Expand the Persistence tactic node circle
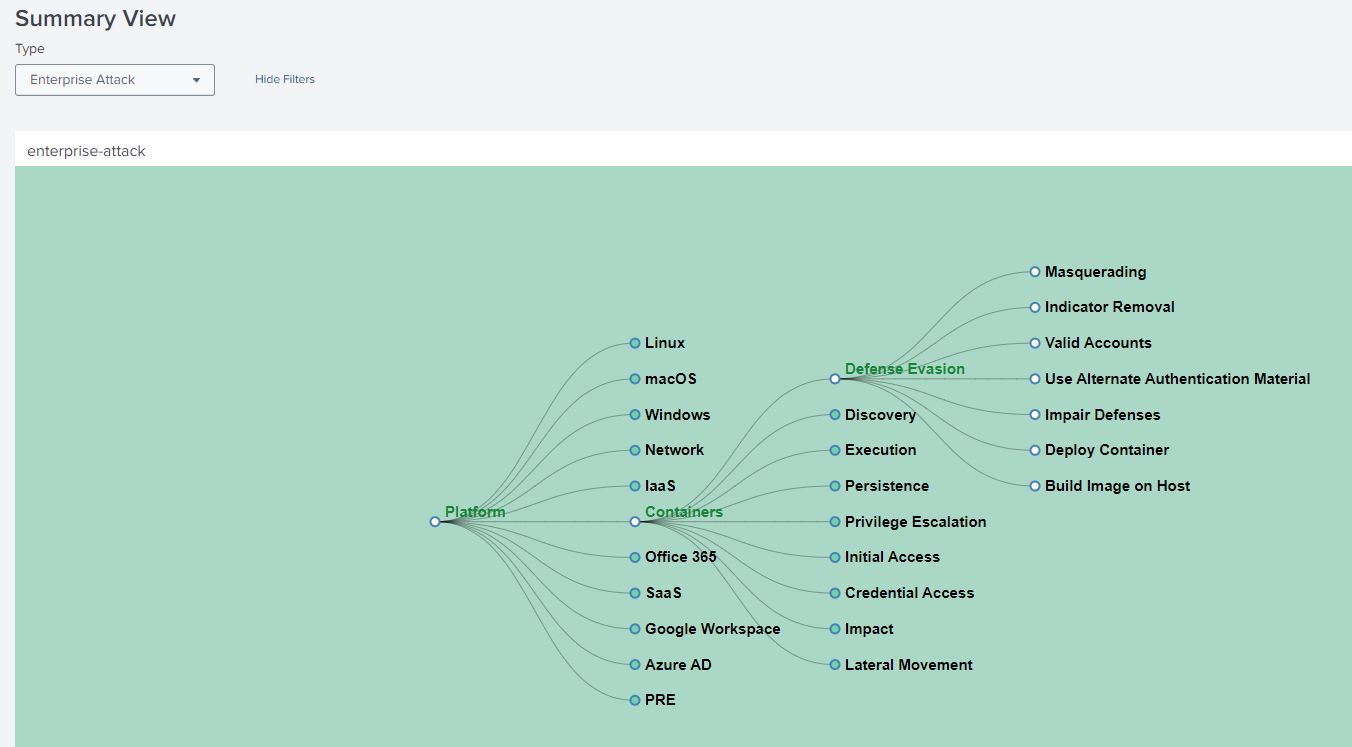This screenshot has height=747, width=1352. click(835, 486)
